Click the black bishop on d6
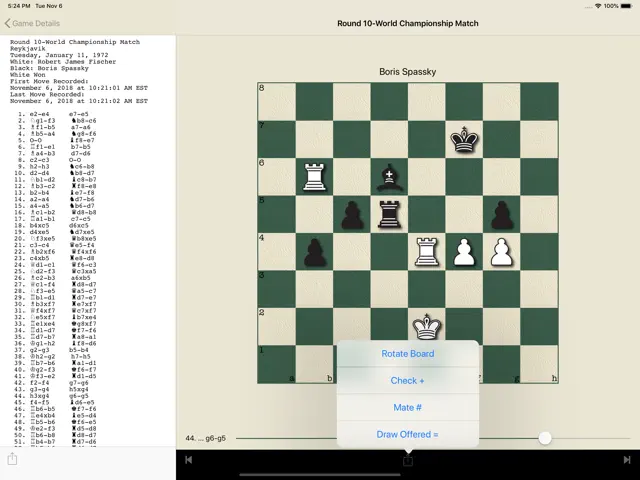This screenshot has height=480, width=640. coord(389,177)
